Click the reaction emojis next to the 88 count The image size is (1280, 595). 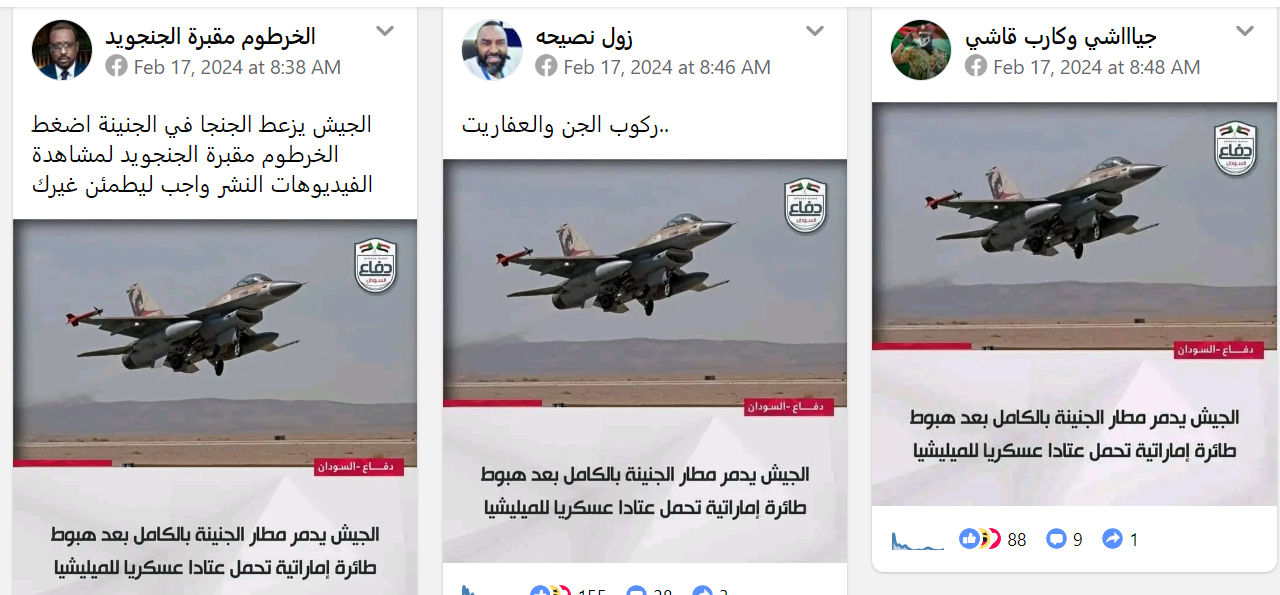(980, 539)
